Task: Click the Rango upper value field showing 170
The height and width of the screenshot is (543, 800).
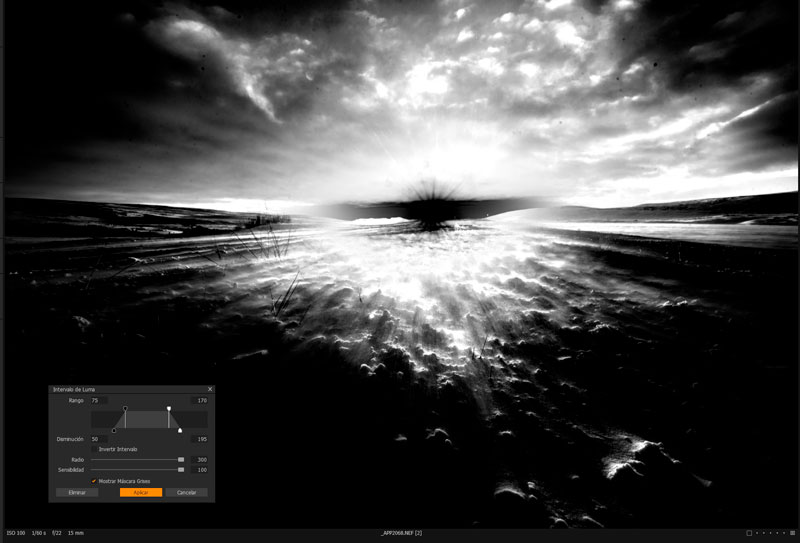Action: pyautogui.click(x=200, y=400)
